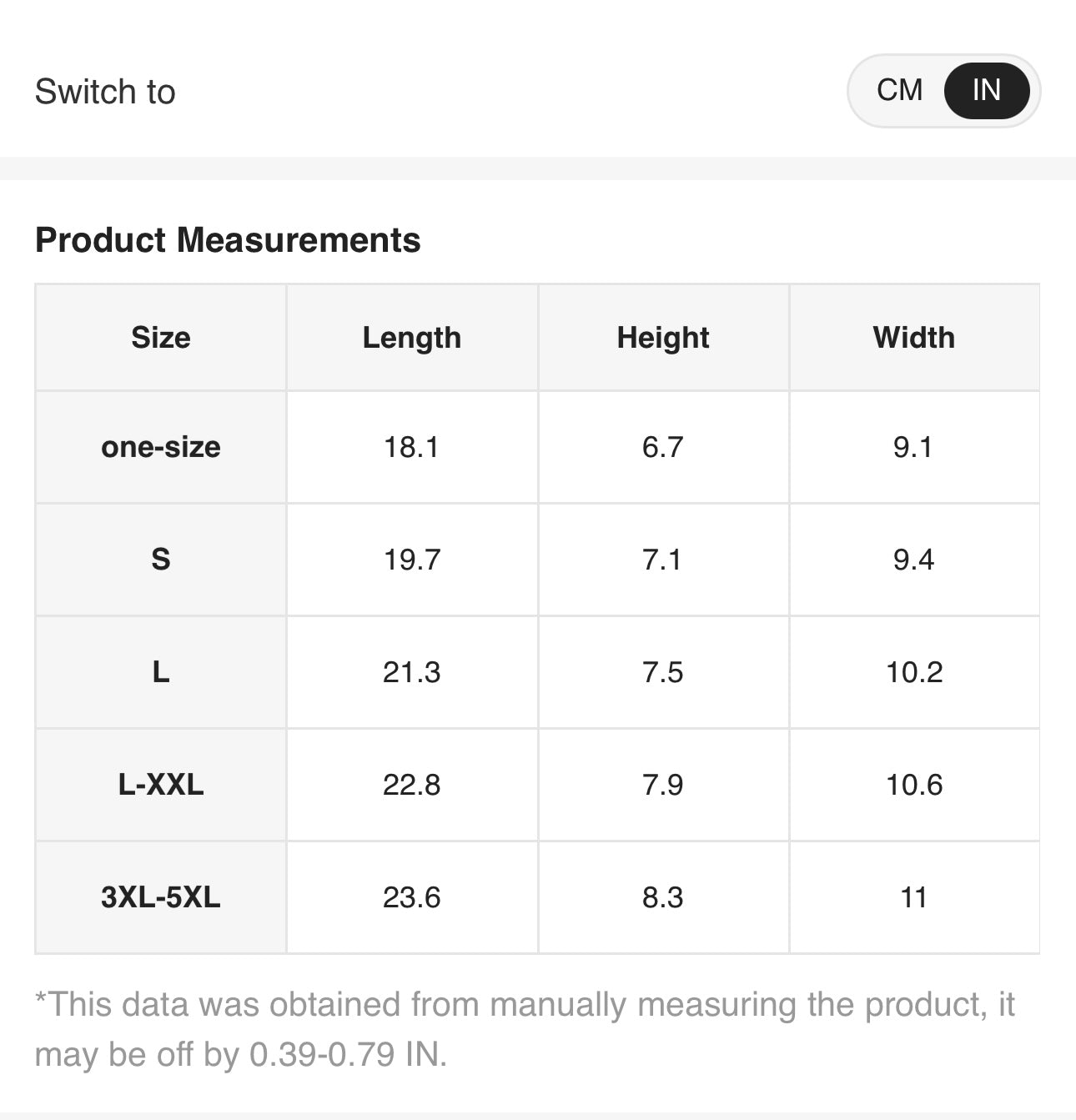Click the Width column header
1076x1120 pixels.
[914, 338]
